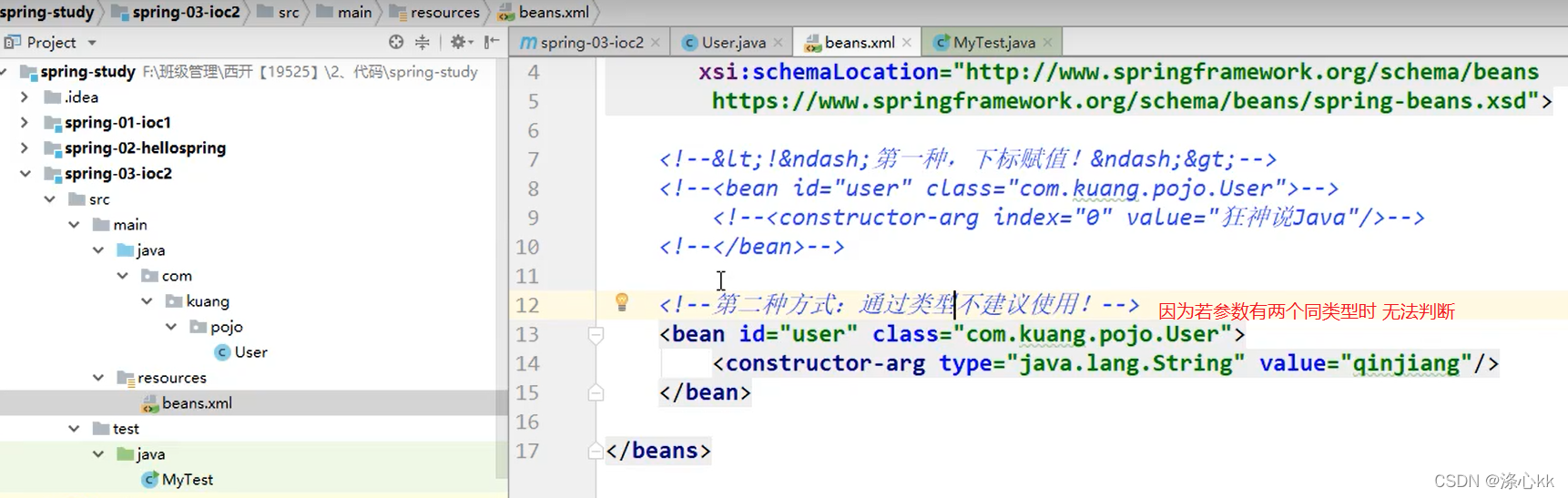Screen dimensions: 1568x498
Task: Select the beans.xml editor tab
Action: tap(858, 42)
